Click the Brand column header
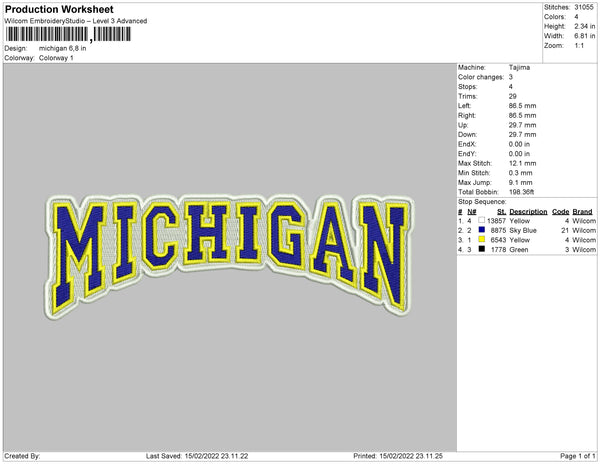Image resolution: width=600 pixels, height=464 pixels. tap(582, 212)
